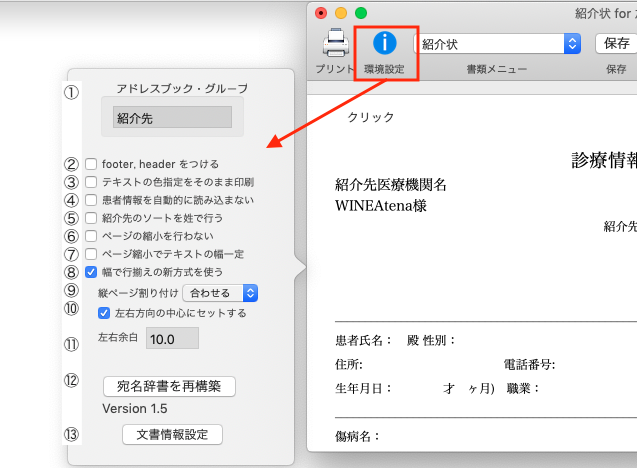Enable footer, header をつける checkbox
The height and width of the screenshot is (468, 637).
(91, 164)
